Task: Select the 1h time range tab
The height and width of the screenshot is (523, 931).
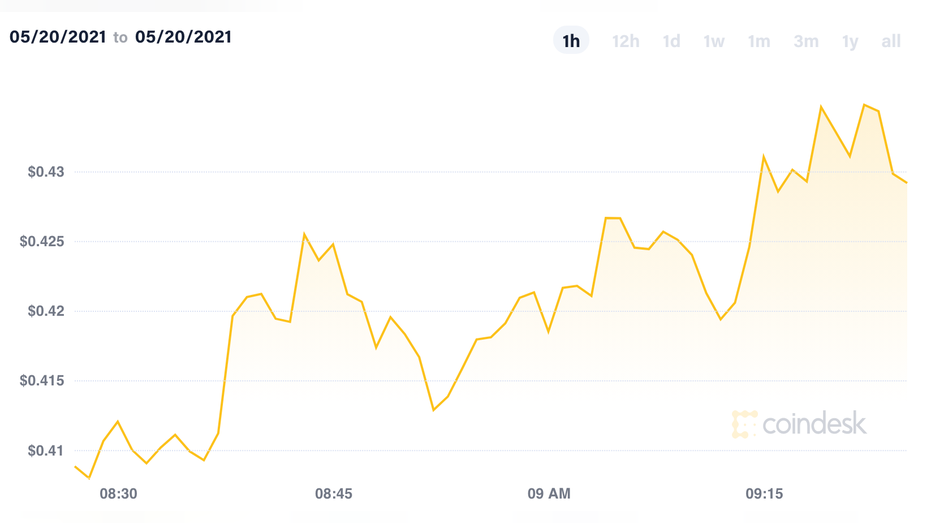Action: click(571, 40)
